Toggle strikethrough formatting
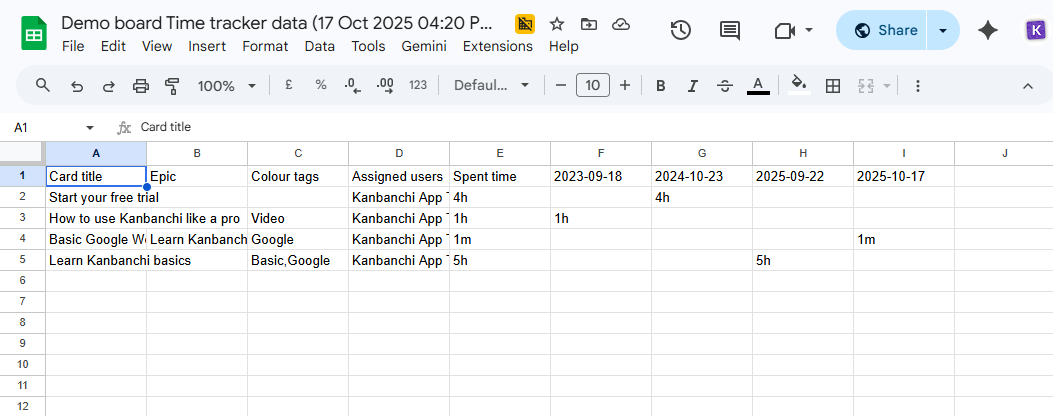 coord(725,85)
